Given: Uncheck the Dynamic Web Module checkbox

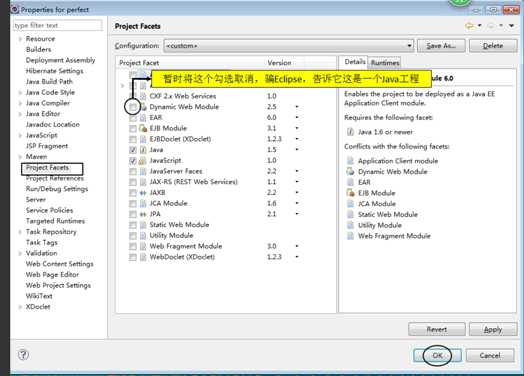Looking at the screenshot, I should [133, 107].
